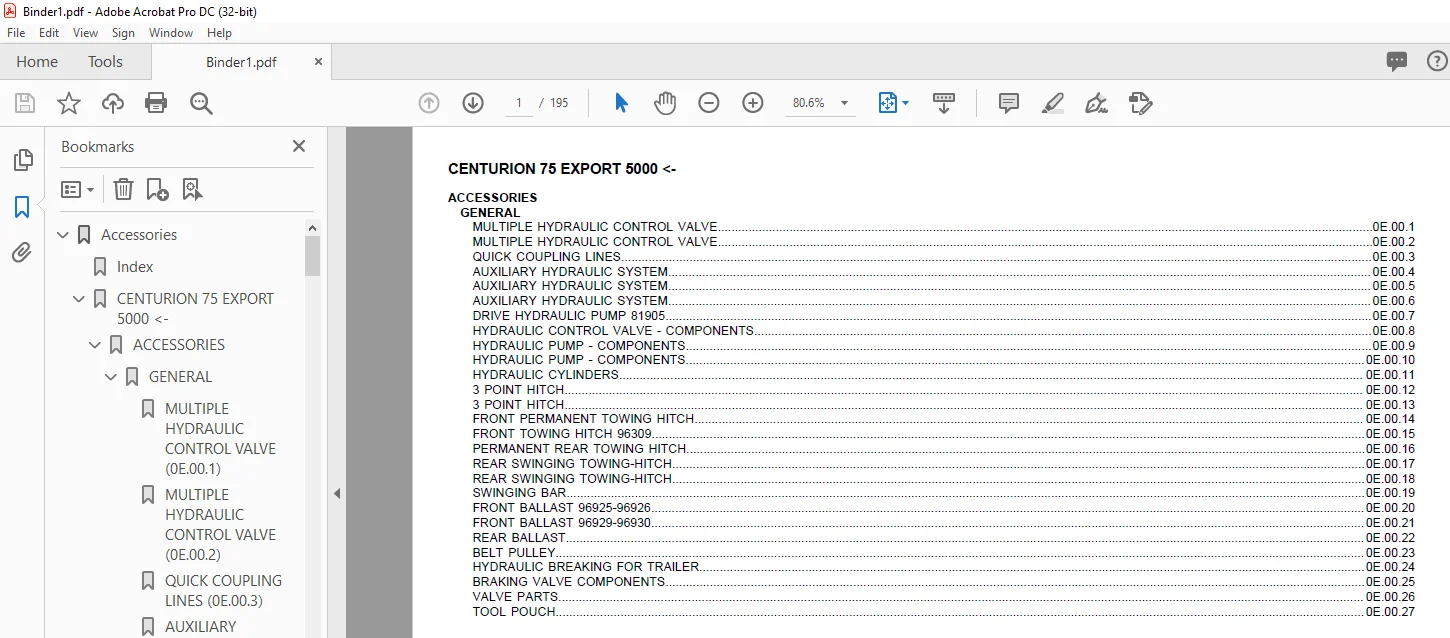Screen dimensions: 1450x638
Task: Click REAR BALLAST entry in document
Action: tap(519, 538)
